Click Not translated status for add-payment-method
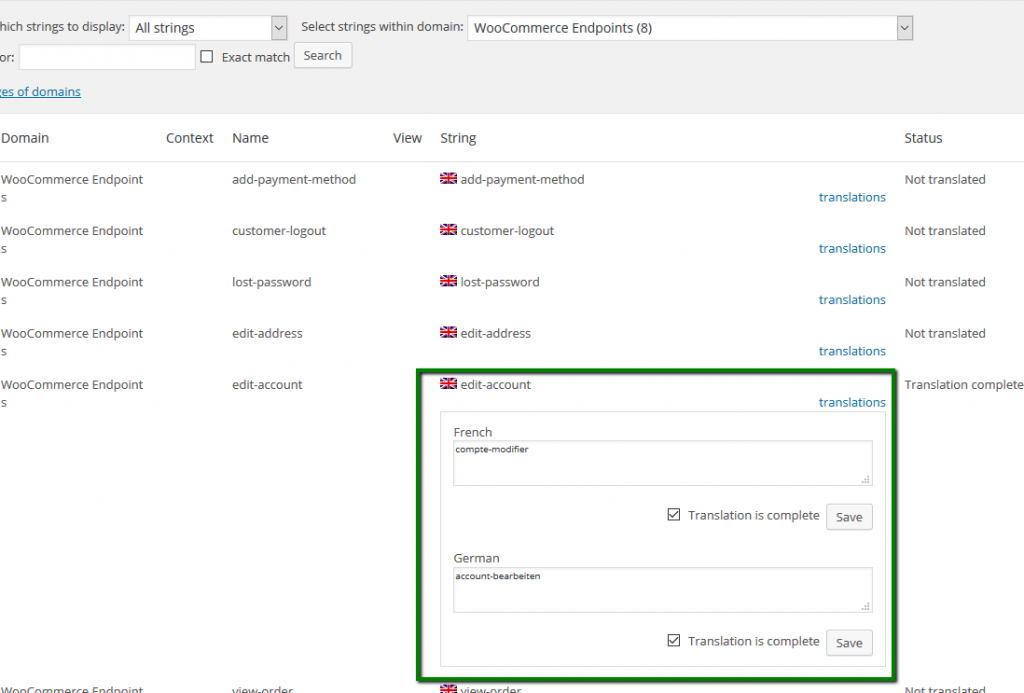This screenshot has height=693, width=1024. click(x=945, y=179)
